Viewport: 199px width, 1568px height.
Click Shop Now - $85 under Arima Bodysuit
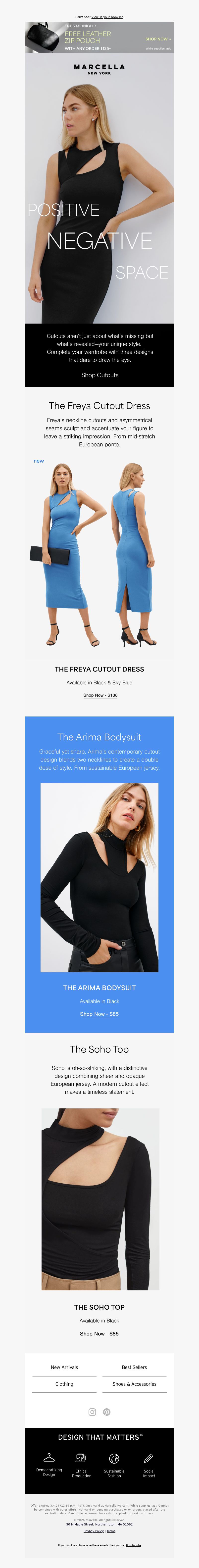point(99,1014)
